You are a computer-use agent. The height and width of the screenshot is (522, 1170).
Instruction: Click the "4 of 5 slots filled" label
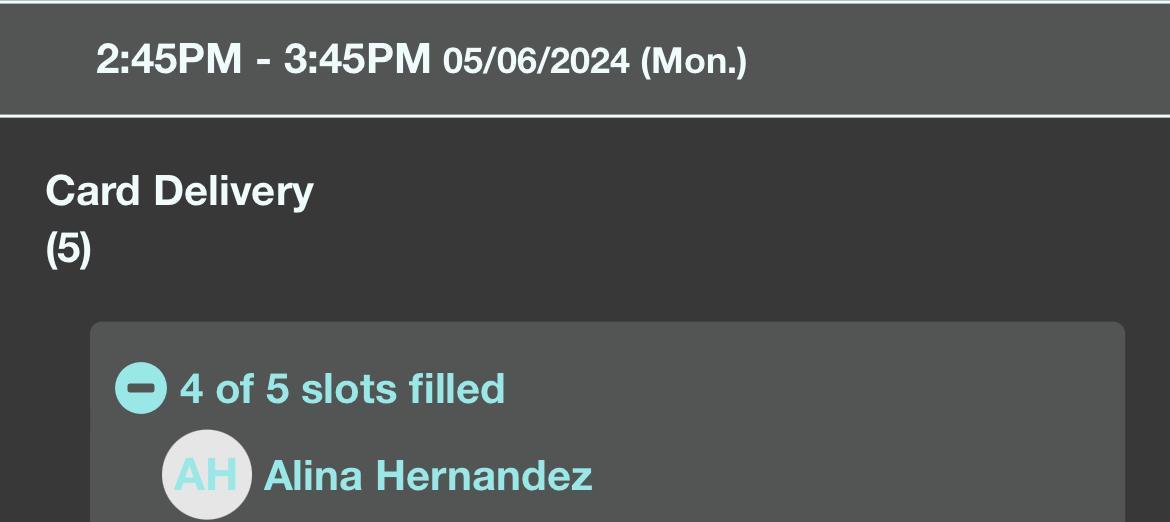pyautogui.click(x=342, y=388)
